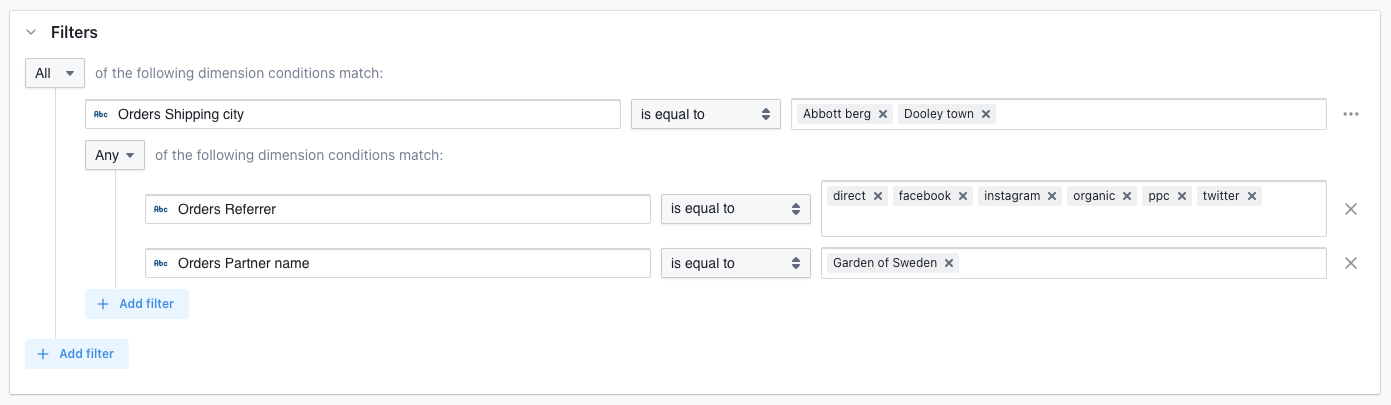Remove the Abbott berg value tag
This screenshot has height=405, width=1391.
click(x=883, y=114)
